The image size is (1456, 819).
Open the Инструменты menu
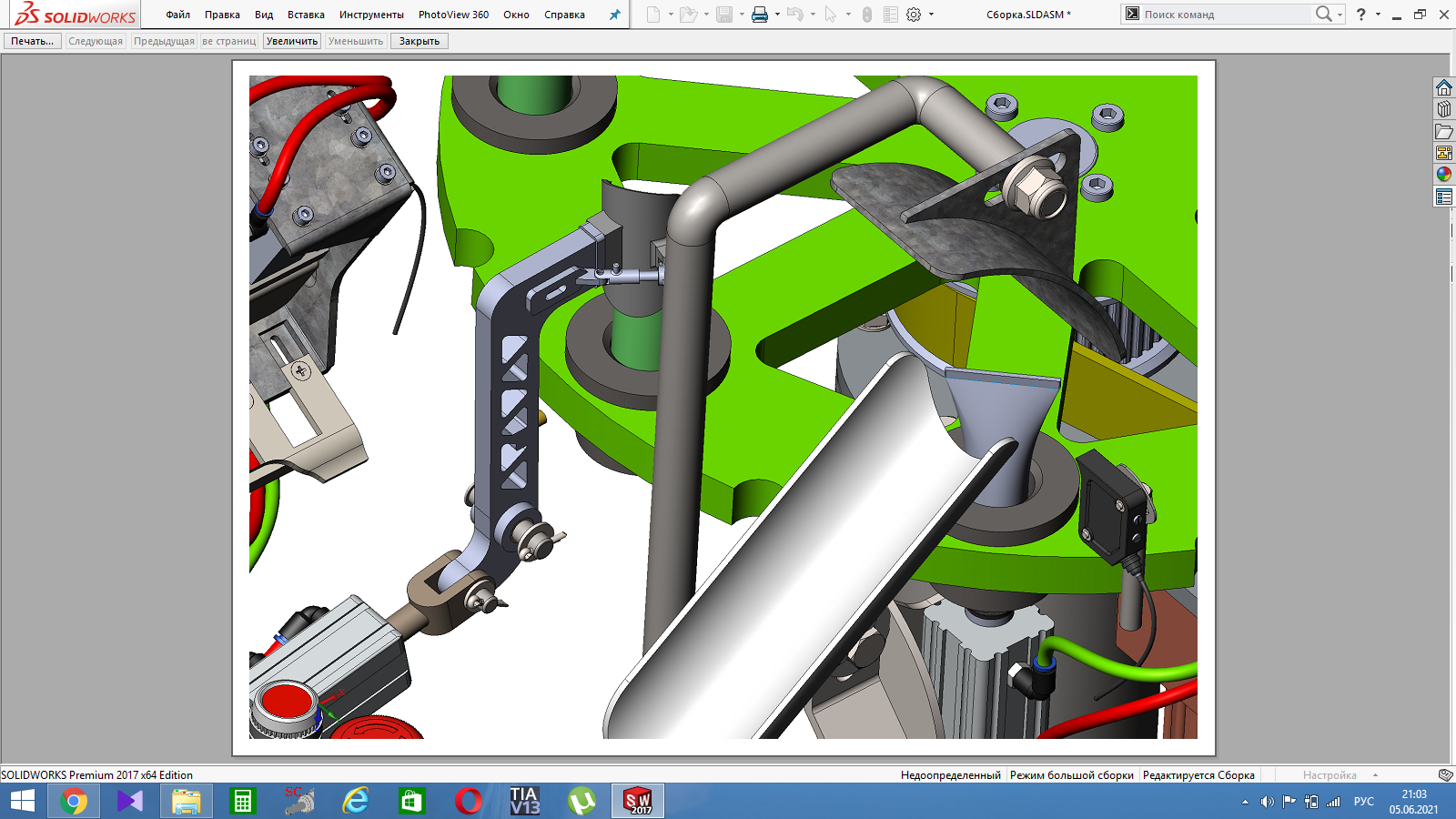[x=371, y=15]
